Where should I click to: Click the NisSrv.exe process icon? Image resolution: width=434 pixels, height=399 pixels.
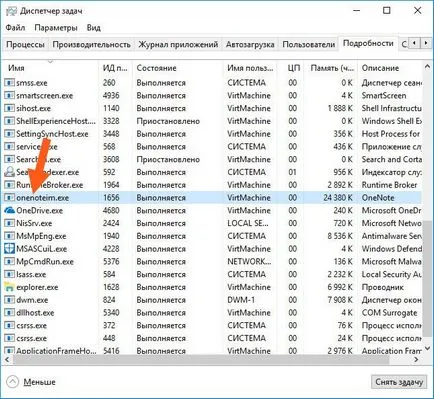pos(9,223)
